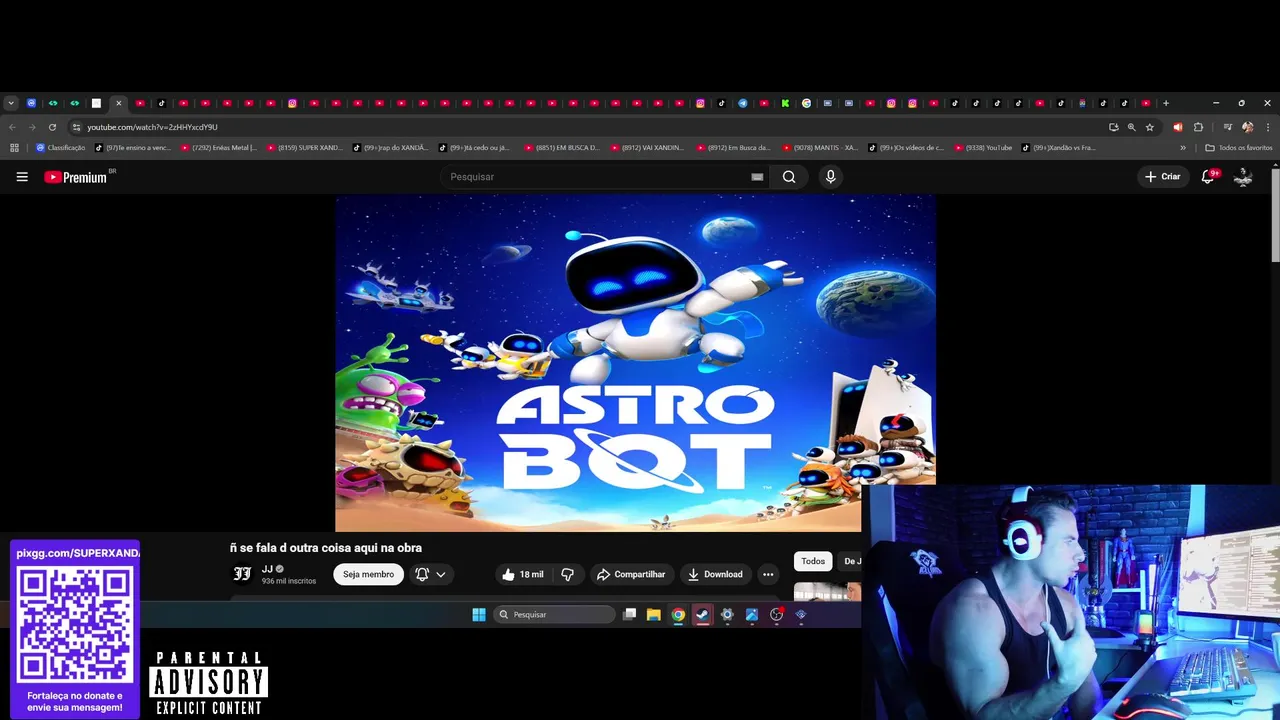Open '(99+)Xandão vs Fra...' bookmark
This screenshot has height=720, width=1280.
pos(1060,148)
